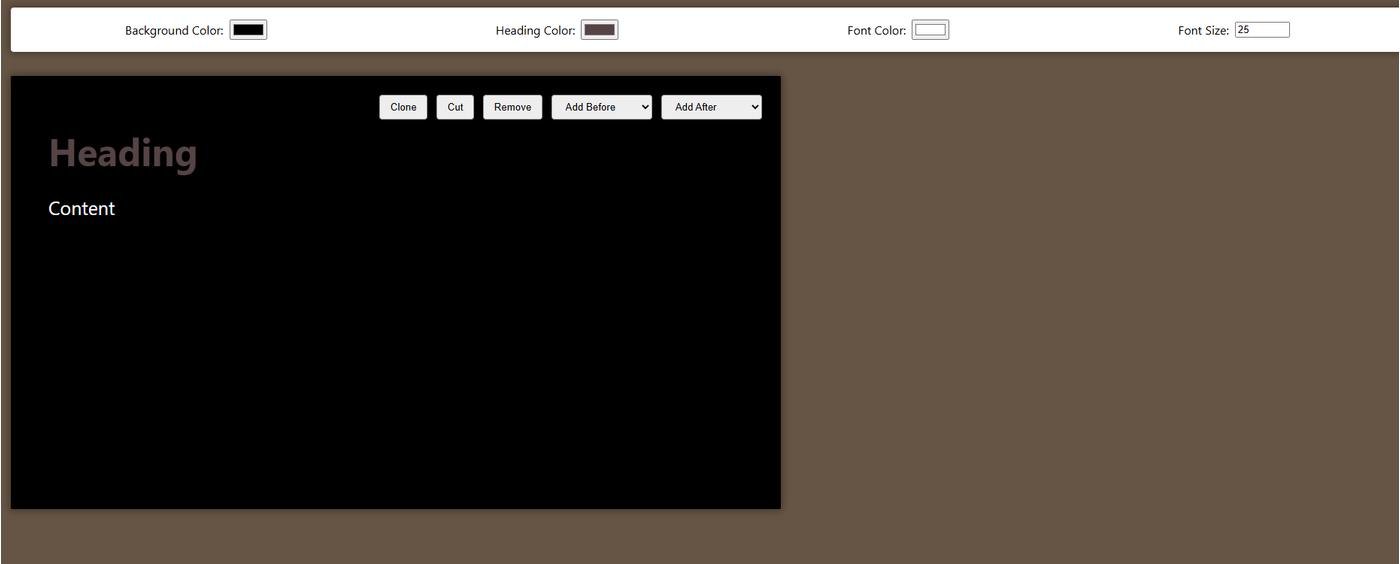The width and height of the screenshot is (1400, 564).
Task: Click the Font Color label
Action: [x=876, y=31]
